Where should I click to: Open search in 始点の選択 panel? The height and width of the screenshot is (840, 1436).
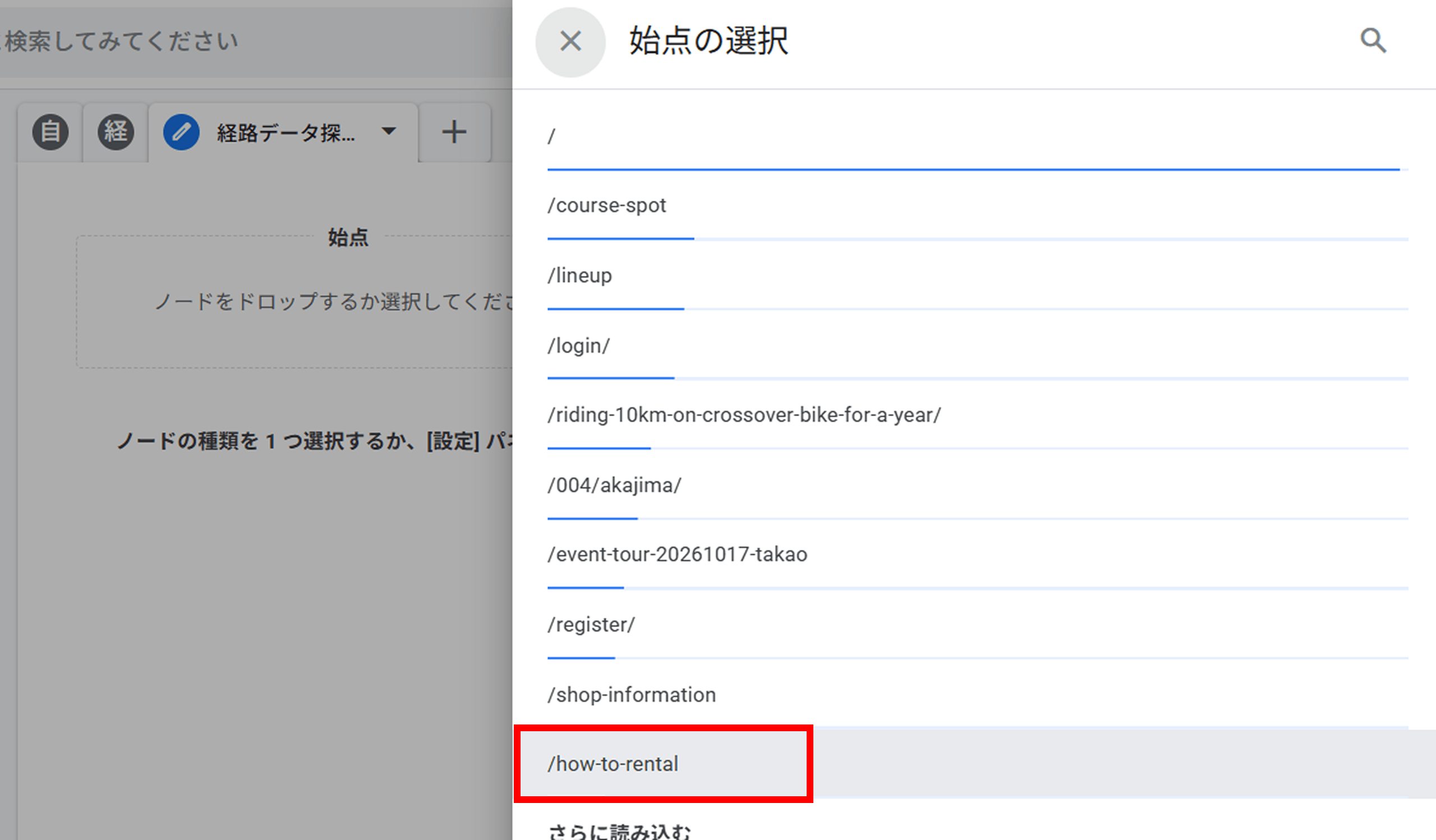point(1373,41)
